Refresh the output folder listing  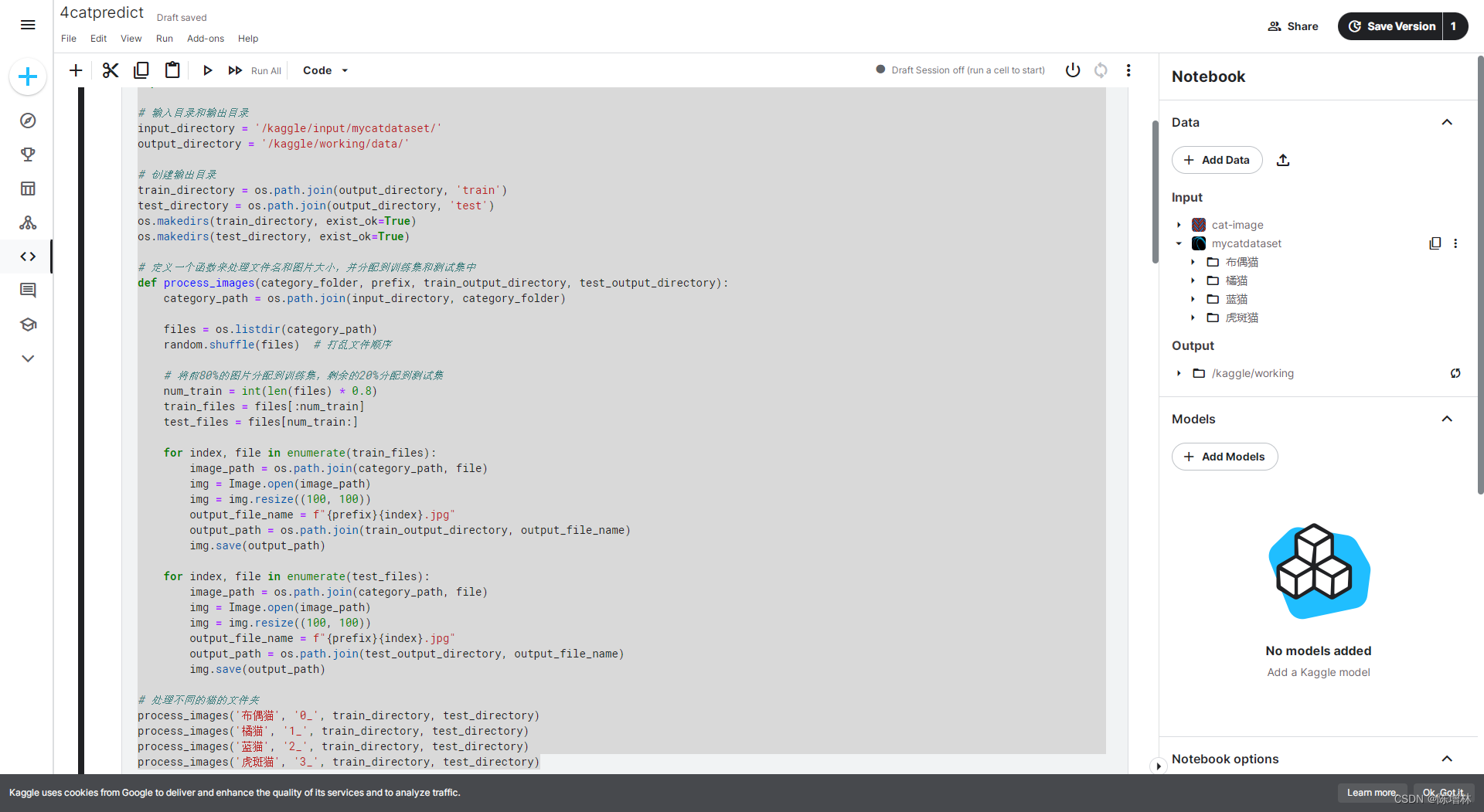click(x=1455, y=373)
